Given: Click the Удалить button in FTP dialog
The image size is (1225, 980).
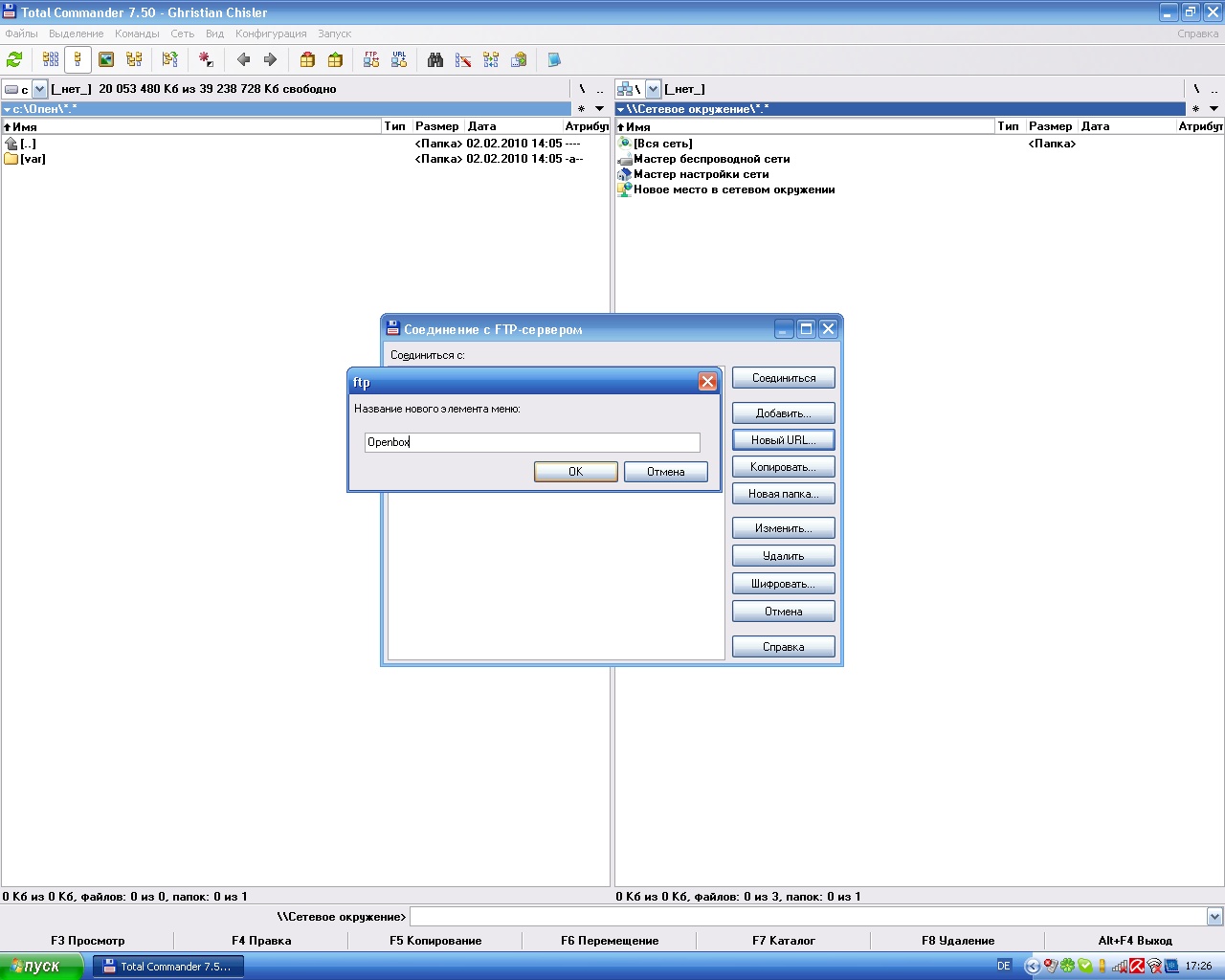Looking at the screenshot, I should pos(784,556).
